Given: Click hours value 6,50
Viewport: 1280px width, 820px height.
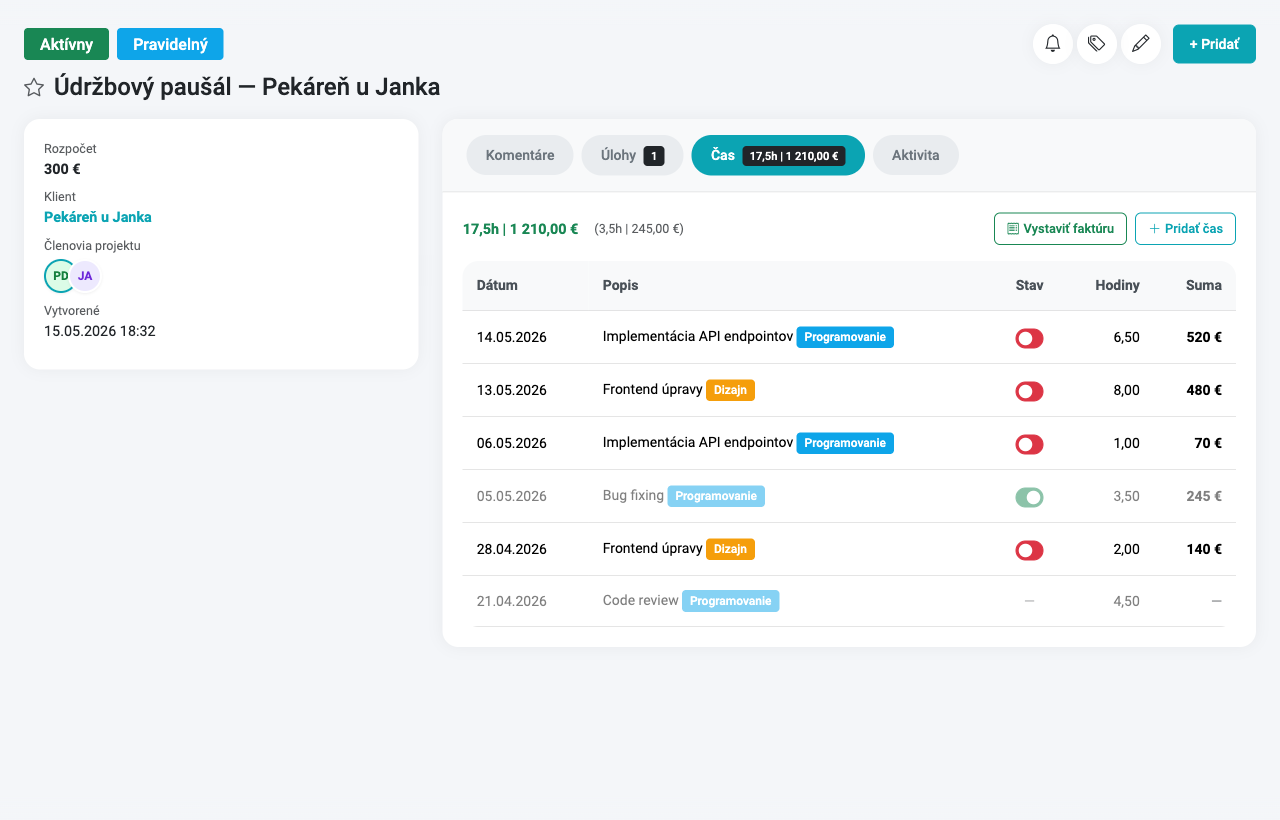Looking at the screenshot, I should point(1126,337).
